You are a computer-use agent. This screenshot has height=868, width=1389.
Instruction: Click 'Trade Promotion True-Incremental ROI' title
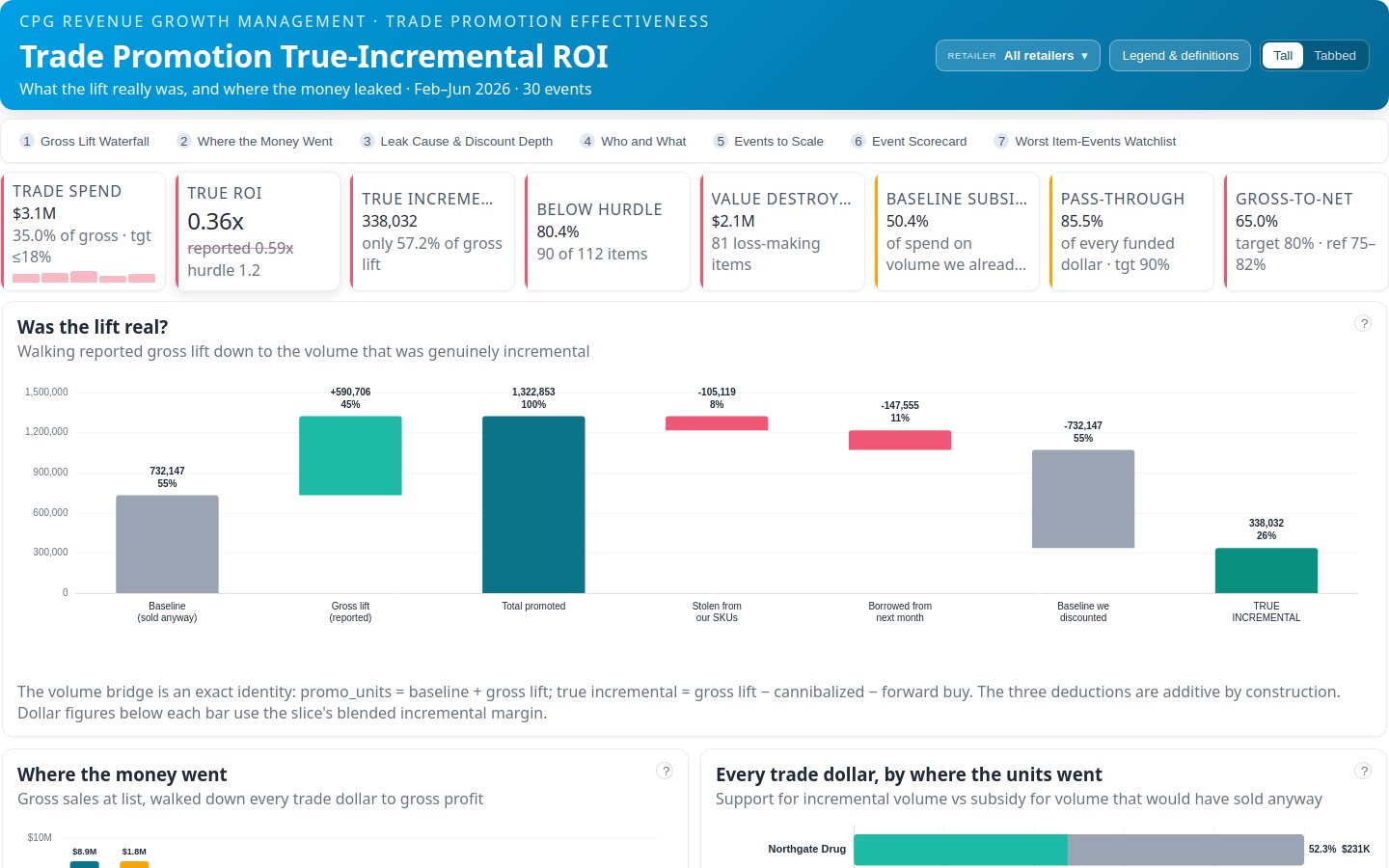313,57
